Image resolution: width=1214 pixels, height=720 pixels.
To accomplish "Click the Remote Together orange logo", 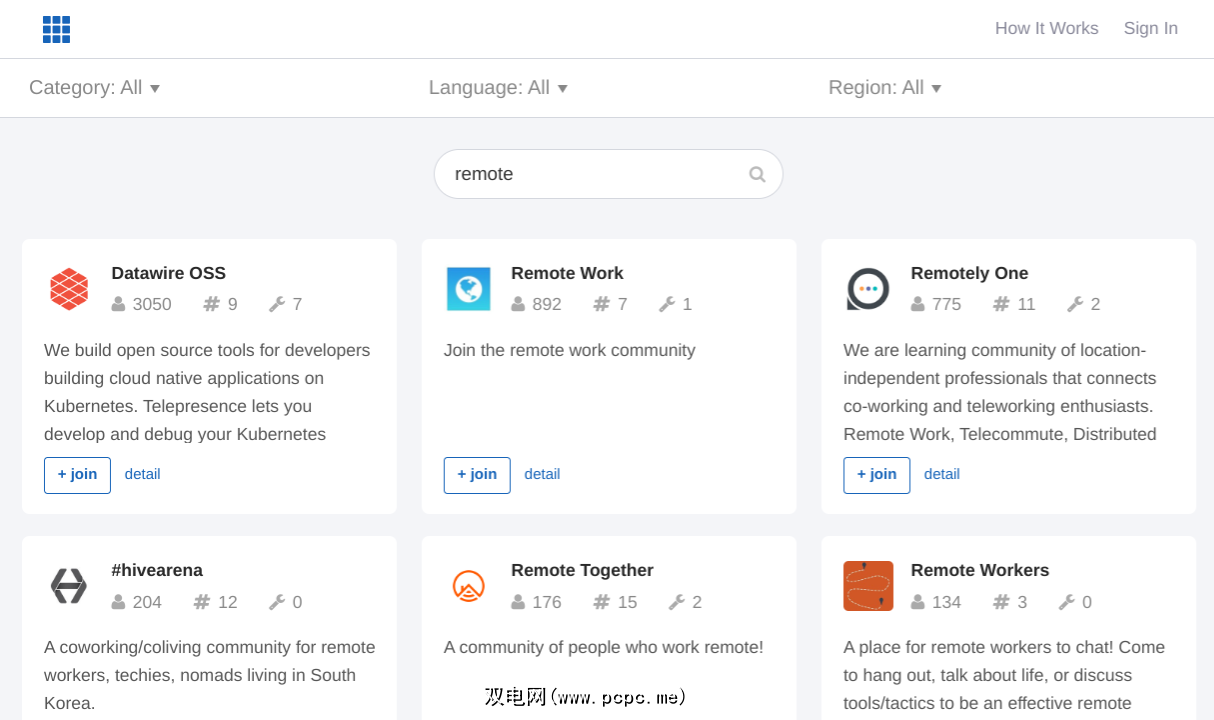I will (468, 586).
